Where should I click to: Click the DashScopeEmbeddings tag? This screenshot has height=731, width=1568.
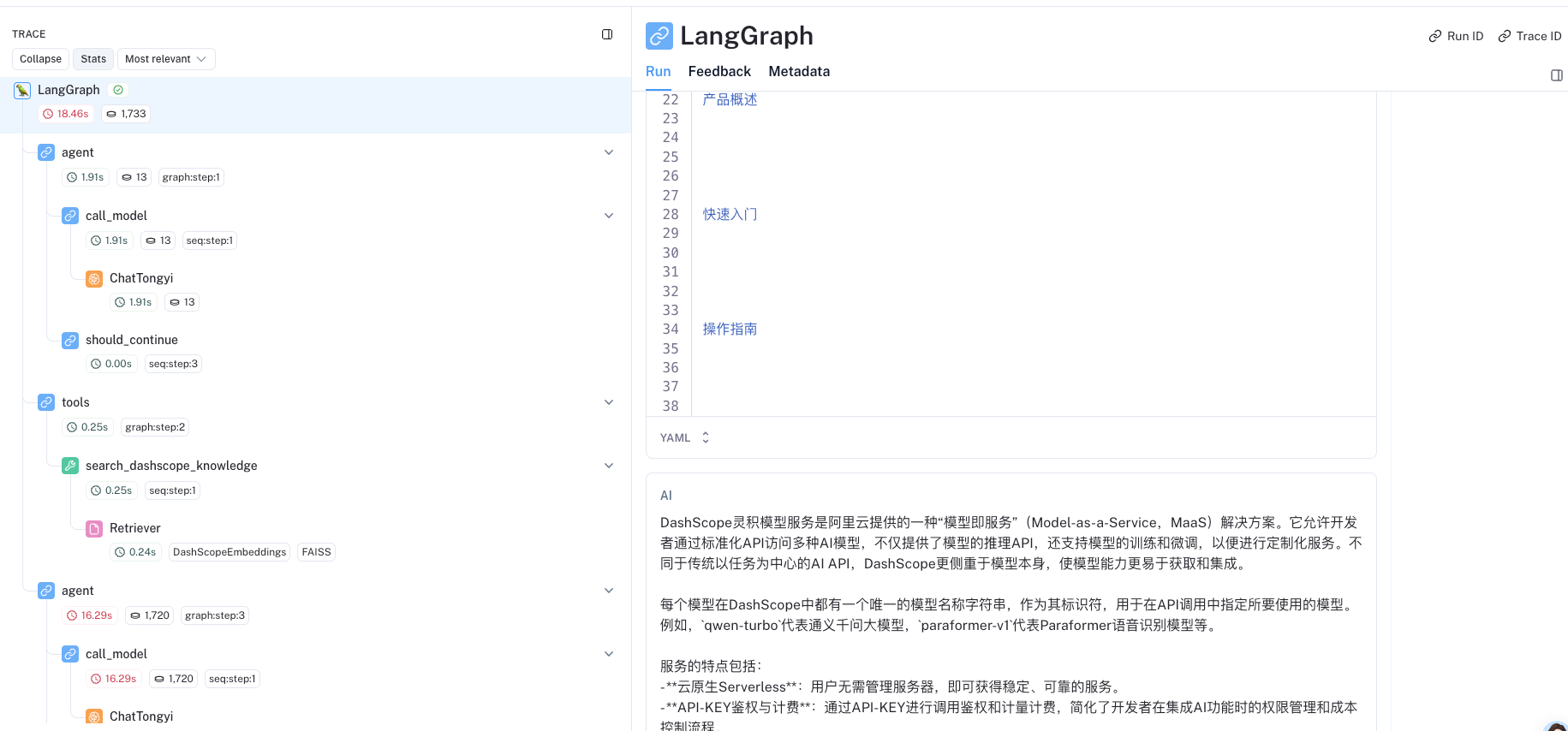pyautogui.click(x=230, y=552)
